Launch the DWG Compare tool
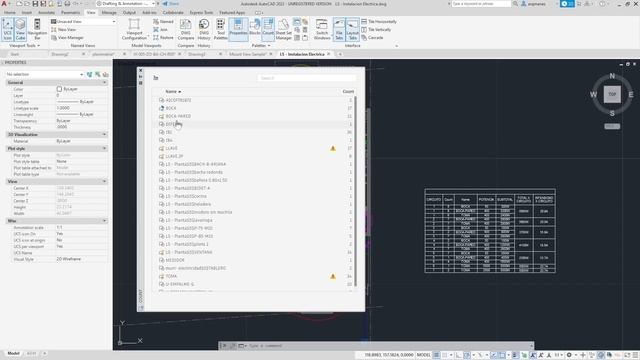The height and width of the screenshot is (360, 640). pyautogui.click(x=186, y=29)
